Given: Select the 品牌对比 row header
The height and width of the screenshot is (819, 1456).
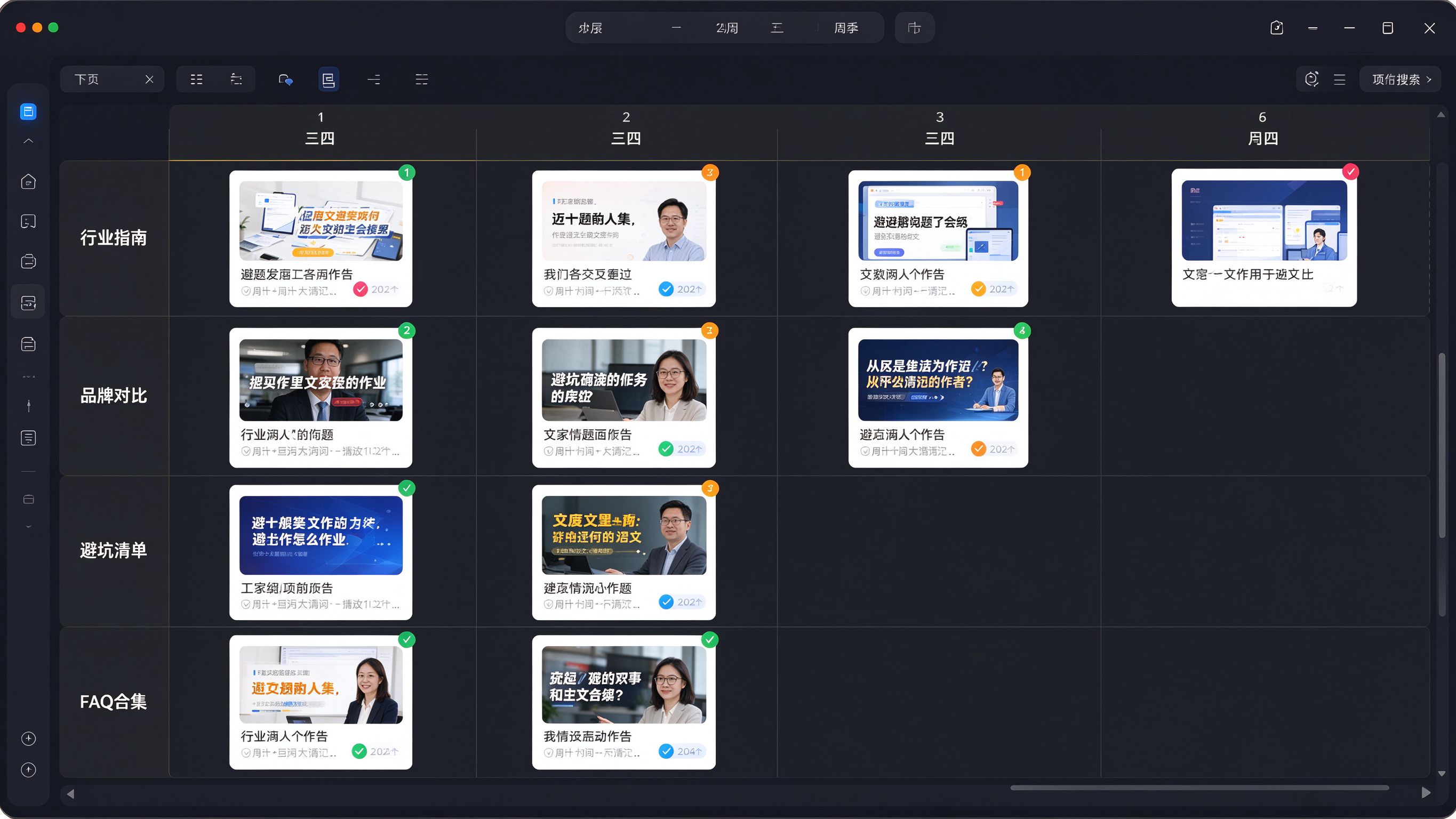Looking at the screenshot, I should [114, 396].
